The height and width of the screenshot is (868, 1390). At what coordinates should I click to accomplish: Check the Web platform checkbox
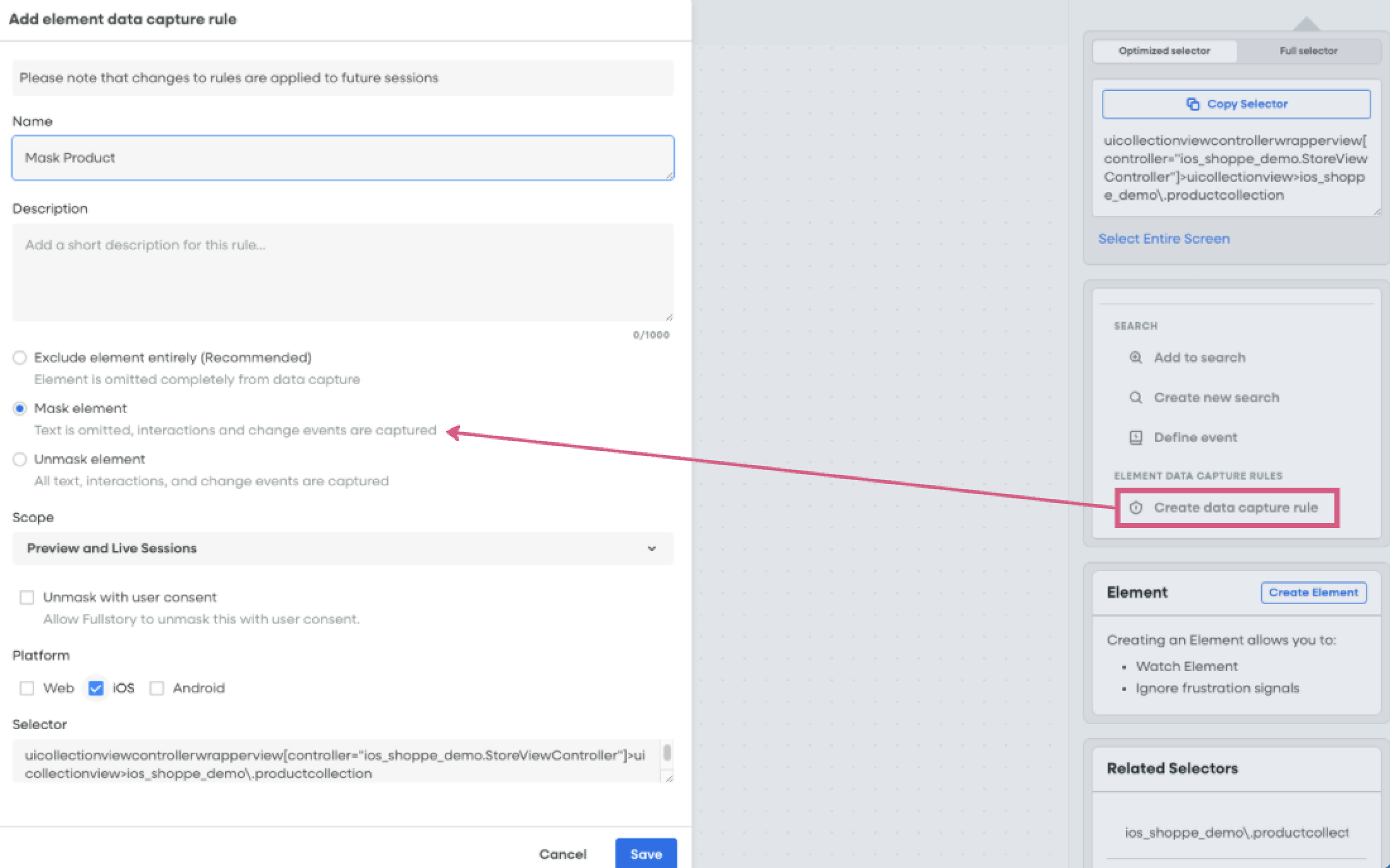tap(27, 688)
